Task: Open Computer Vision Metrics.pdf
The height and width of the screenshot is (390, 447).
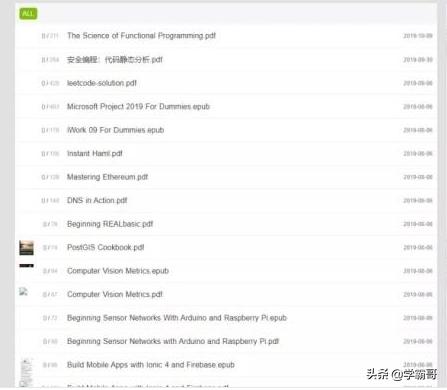Action: click(x=115, y=294)
